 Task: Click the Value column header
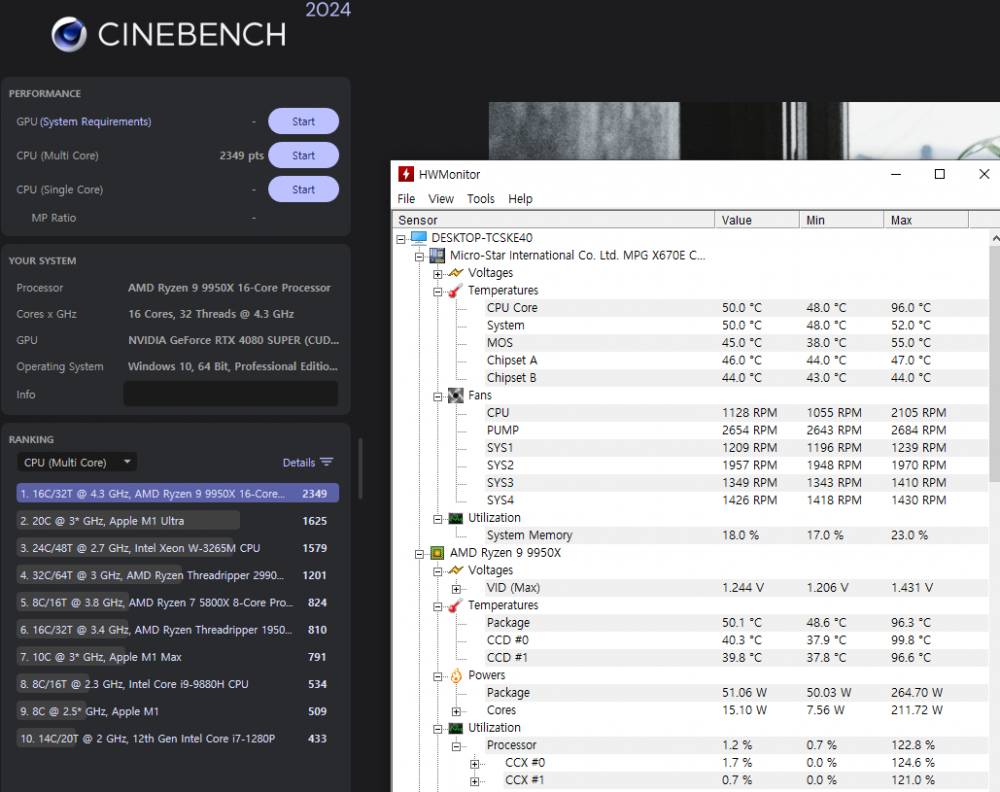[757, 220]
